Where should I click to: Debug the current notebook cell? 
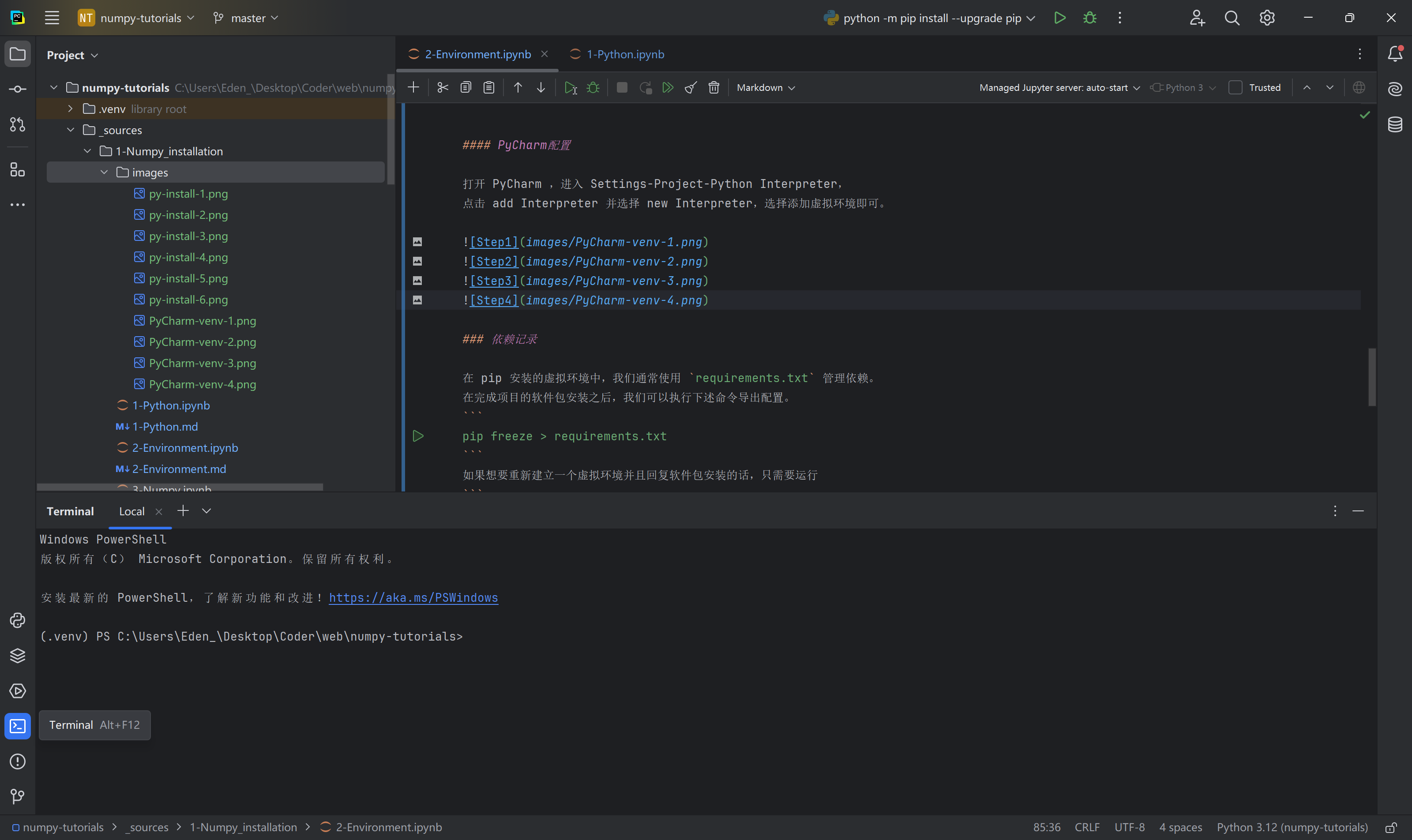click(x=593, y=87)
